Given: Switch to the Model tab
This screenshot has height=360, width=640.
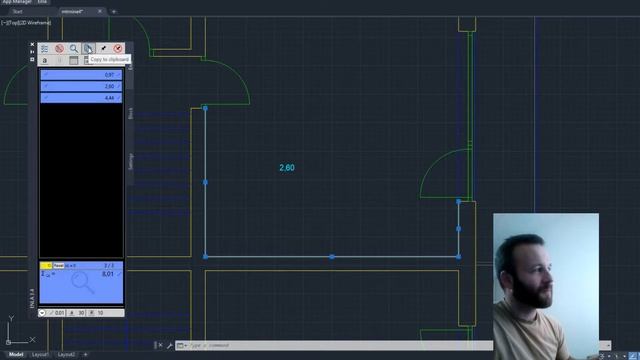Looking at the screenshot, I should (16, 355).
